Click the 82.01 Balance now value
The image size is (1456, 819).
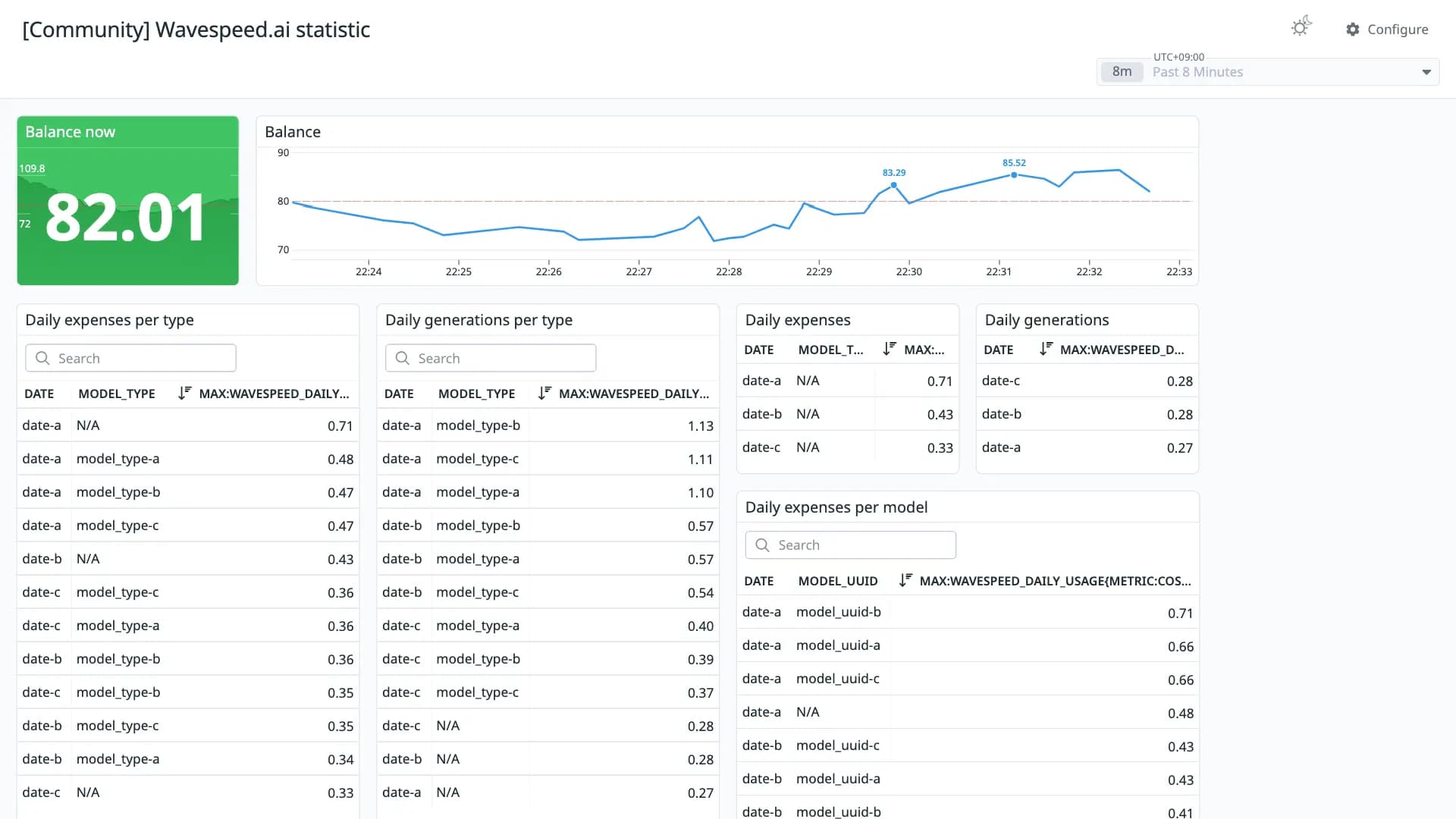pyautogui.click(x=126, y=218)
